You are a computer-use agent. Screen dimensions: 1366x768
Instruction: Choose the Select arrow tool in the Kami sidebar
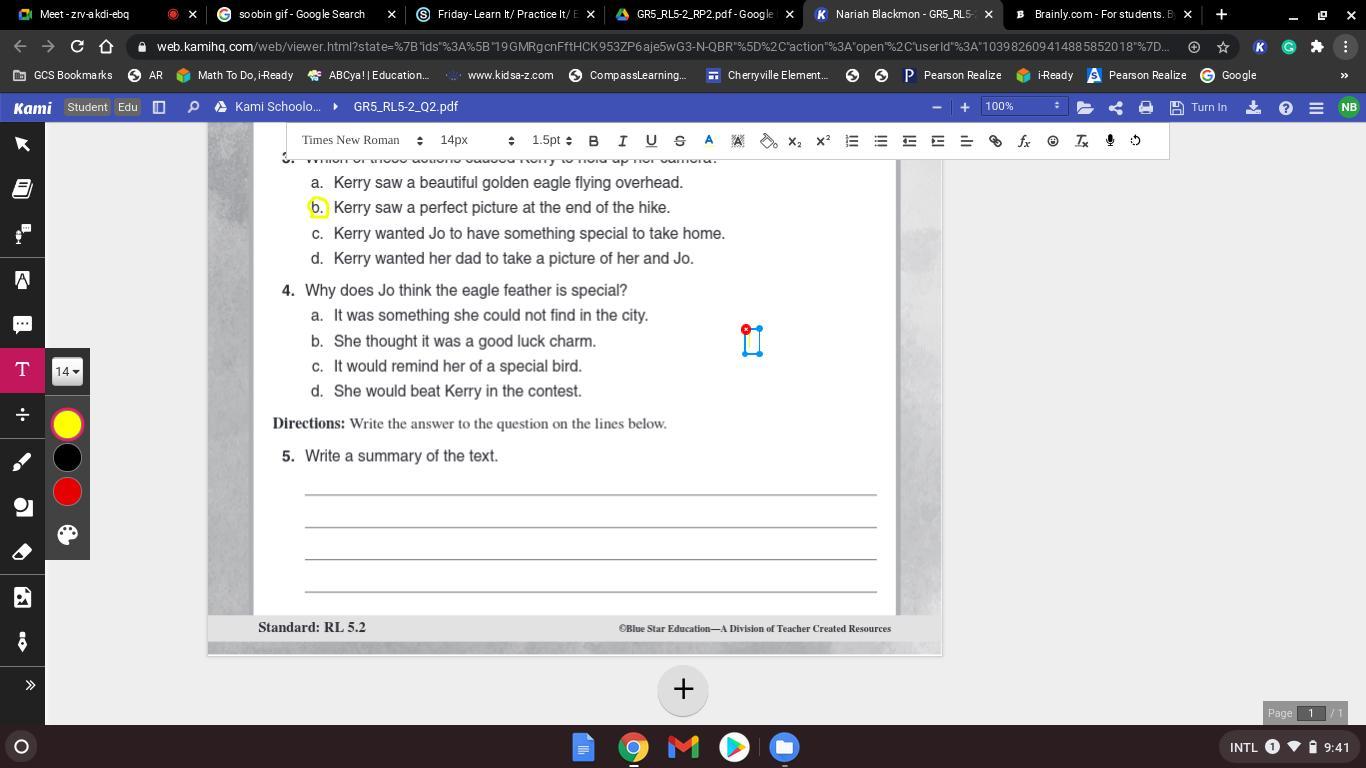22,144
